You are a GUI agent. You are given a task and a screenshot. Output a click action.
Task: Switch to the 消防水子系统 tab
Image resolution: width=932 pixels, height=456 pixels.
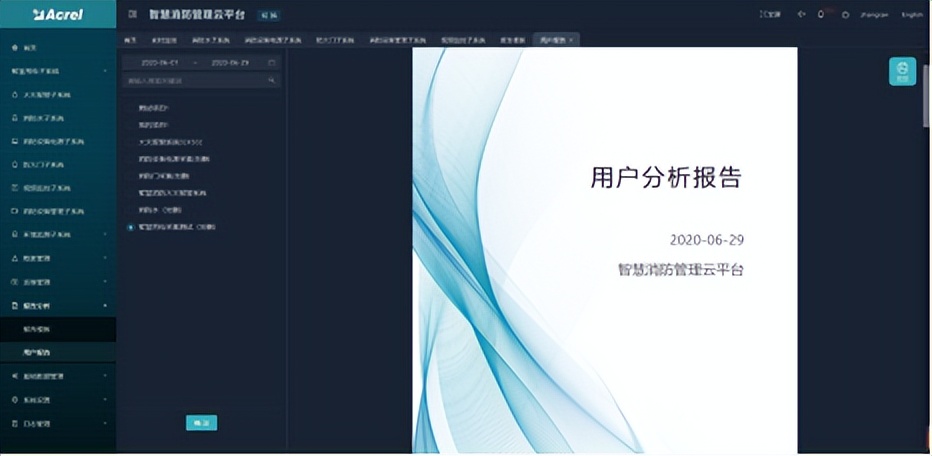(x=211, y=40)
